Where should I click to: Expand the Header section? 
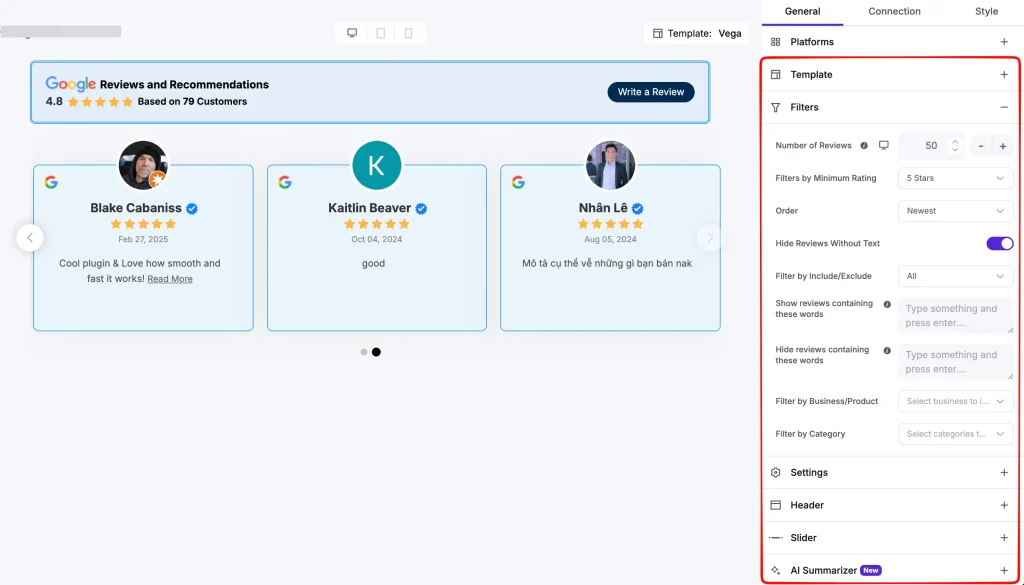(x=1004, y=505)
